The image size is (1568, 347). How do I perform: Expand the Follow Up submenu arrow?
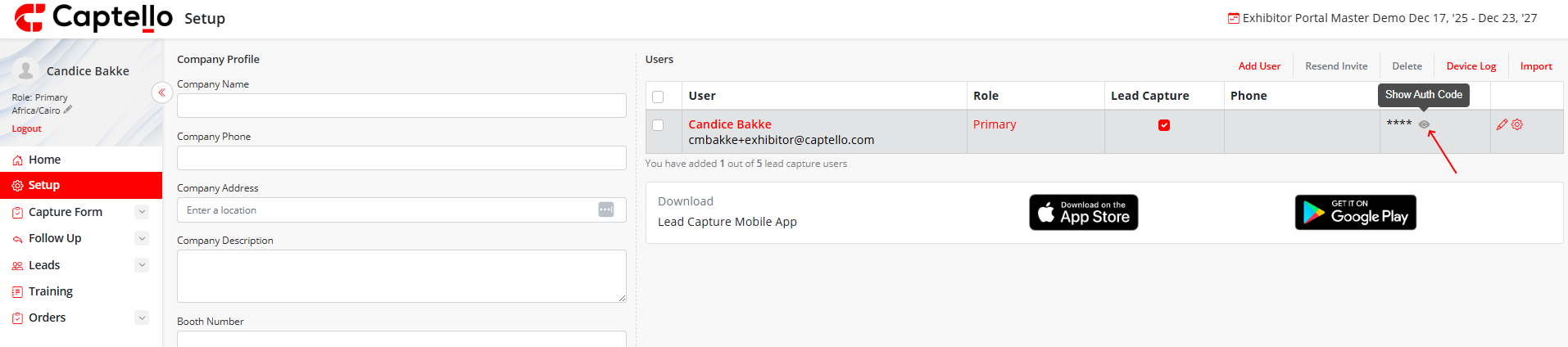pyautogui.click(x=142, y=238)
